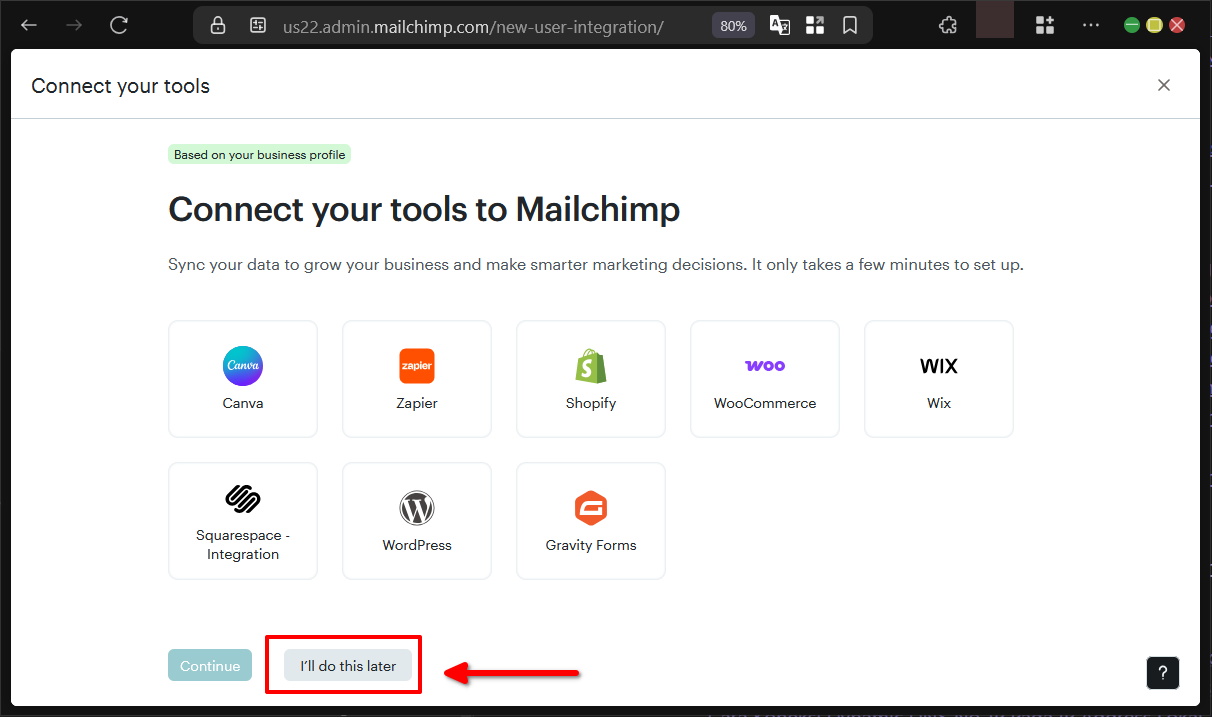Screen dimensions: 1212x717
Task: Pick the WooCommerce integration tile
Action: click(x=764, y=379)
